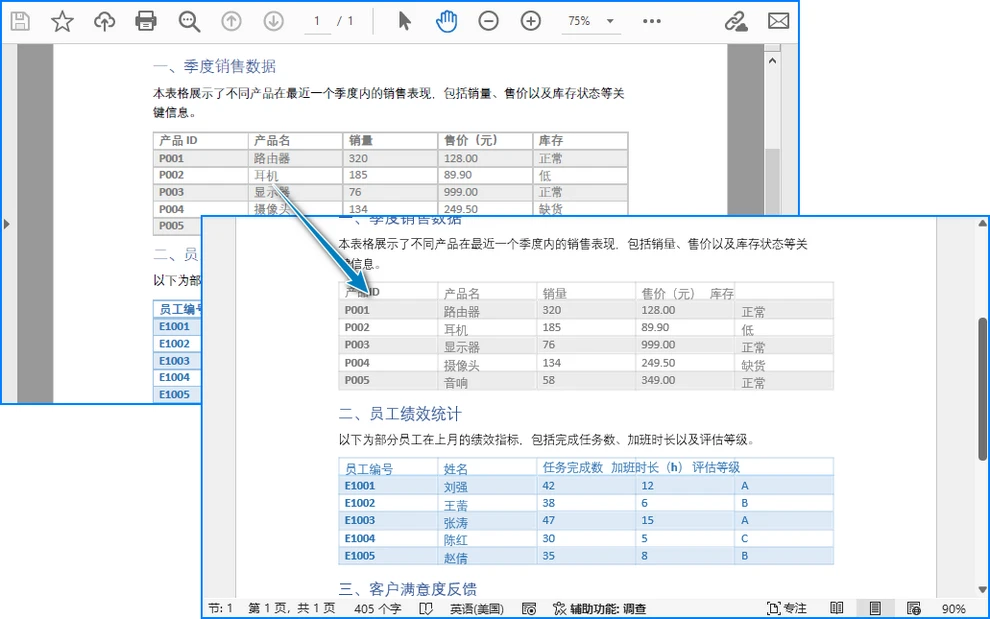Star the document as a favorite
The height and width of the screenshot is (619, 990).
62,20
